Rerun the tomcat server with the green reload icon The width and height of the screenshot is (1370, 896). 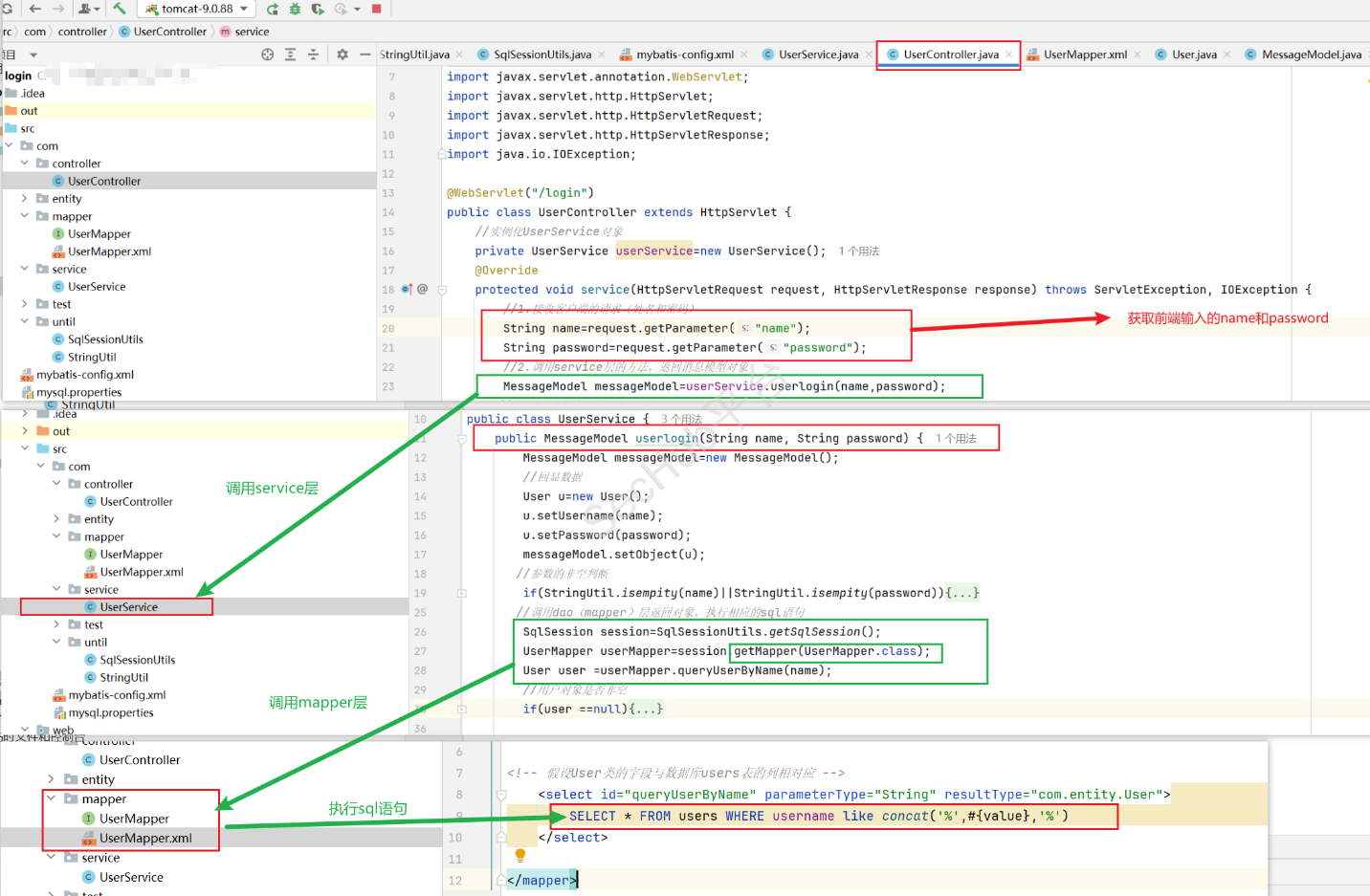pyautogui.click(x=273, y=9)
